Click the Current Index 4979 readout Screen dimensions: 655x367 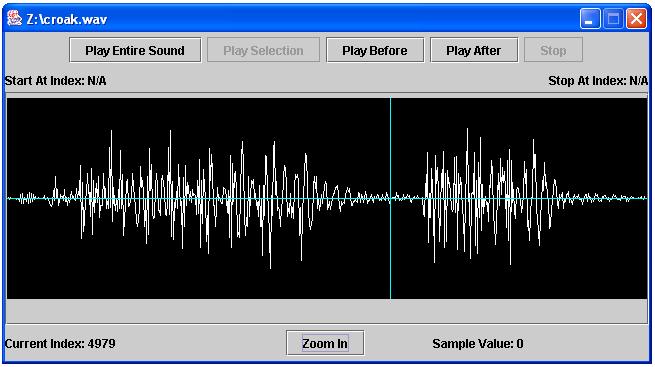coord(60,344)
